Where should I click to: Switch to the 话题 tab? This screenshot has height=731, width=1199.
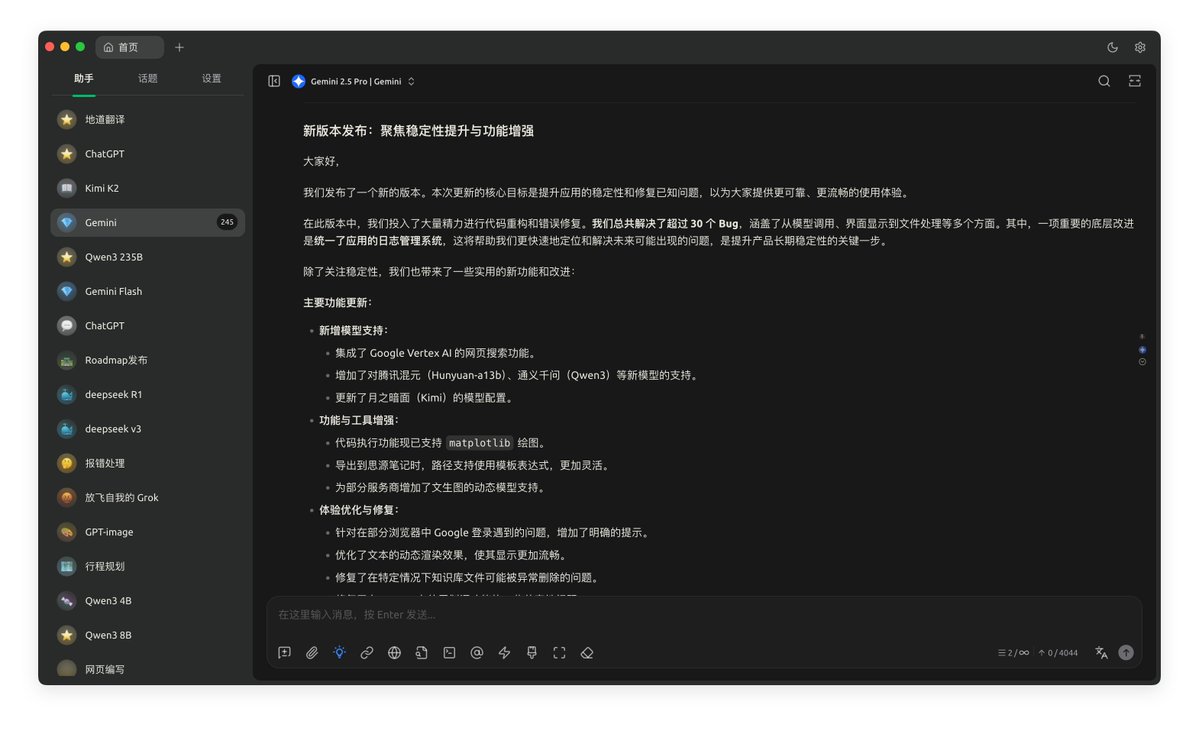click(x=148, y=79)
